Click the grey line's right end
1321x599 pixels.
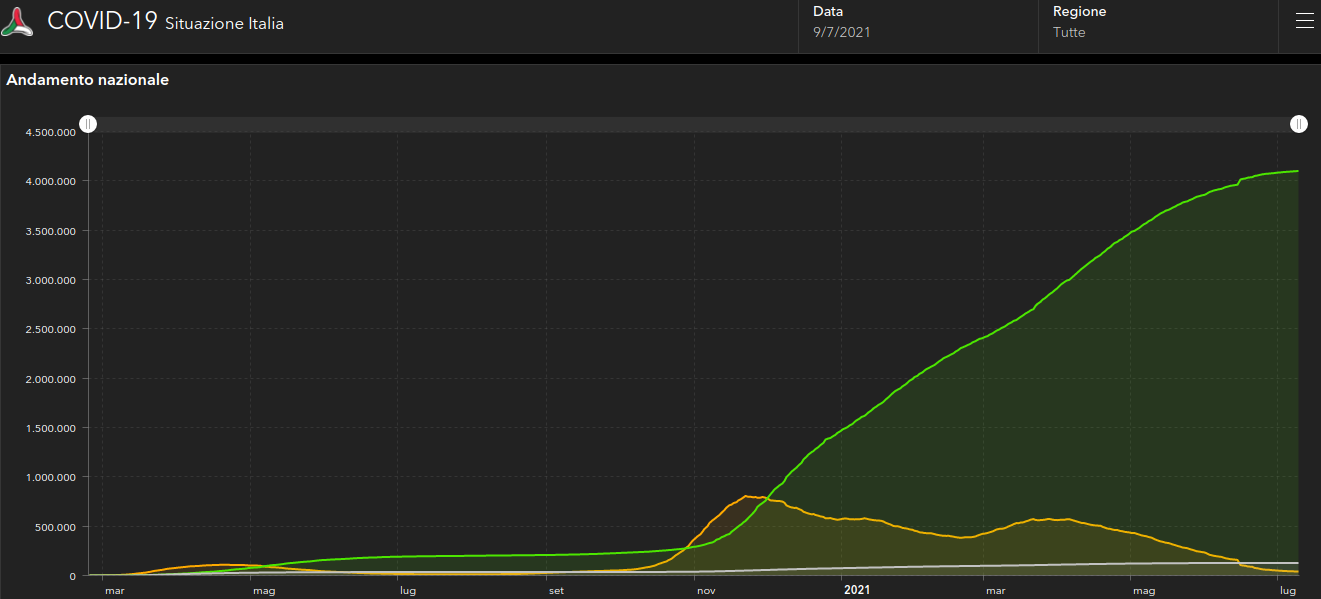[x=1297, y=563]
